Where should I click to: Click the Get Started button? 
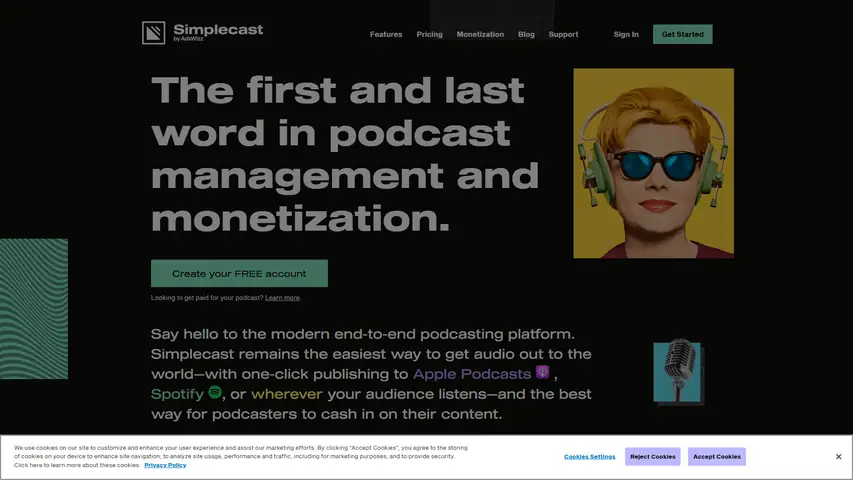click(x=683, y=34)
